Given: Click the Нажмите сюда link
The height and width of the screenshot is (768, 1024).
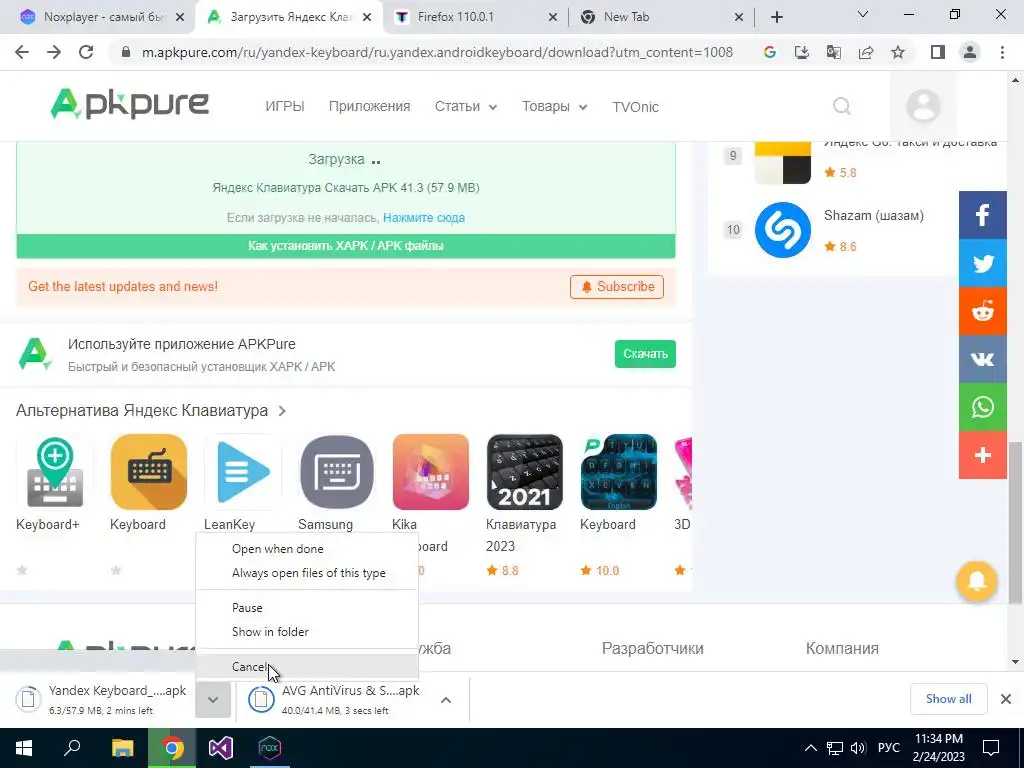Looking at the screenshot, I should click(424, 217).
